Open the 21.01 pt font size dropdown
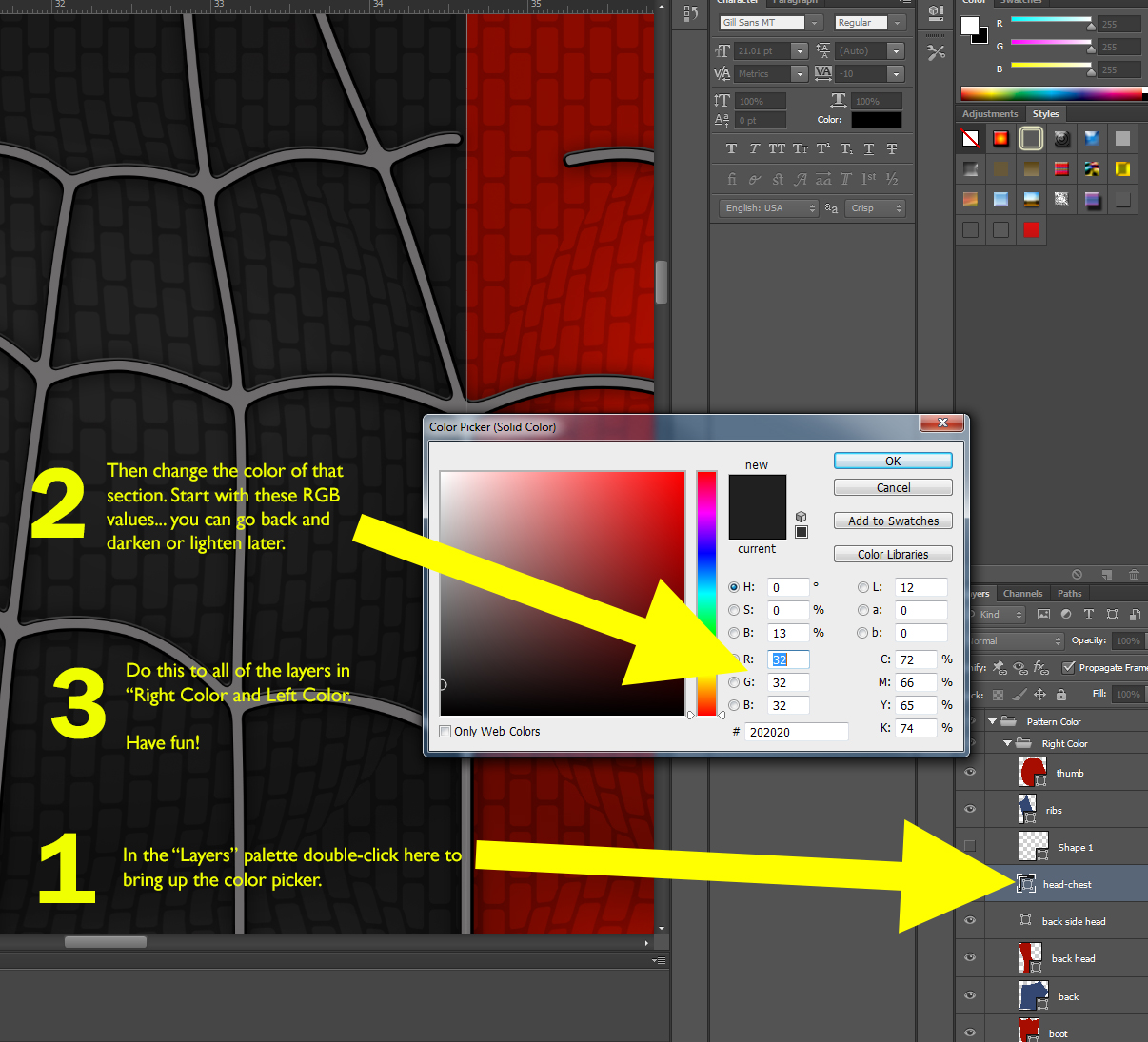1148x1042 pixels. (x=800, y=50)
